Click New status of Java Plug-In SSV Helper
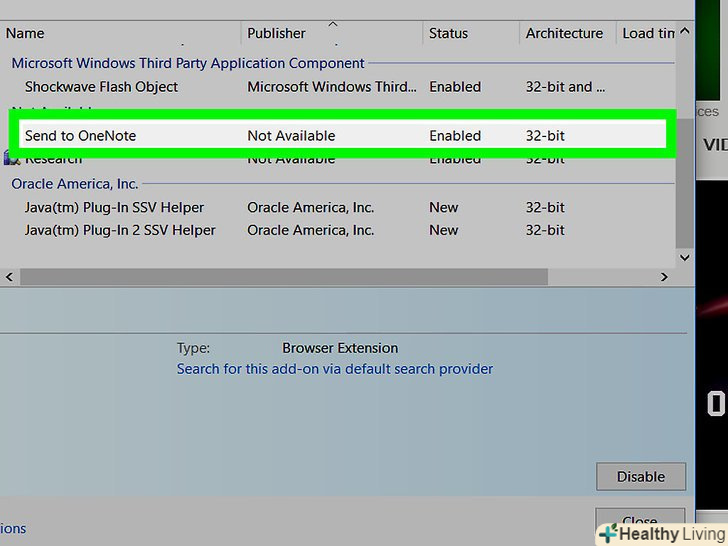Screen dimensions: 728x546 (443, 208)
